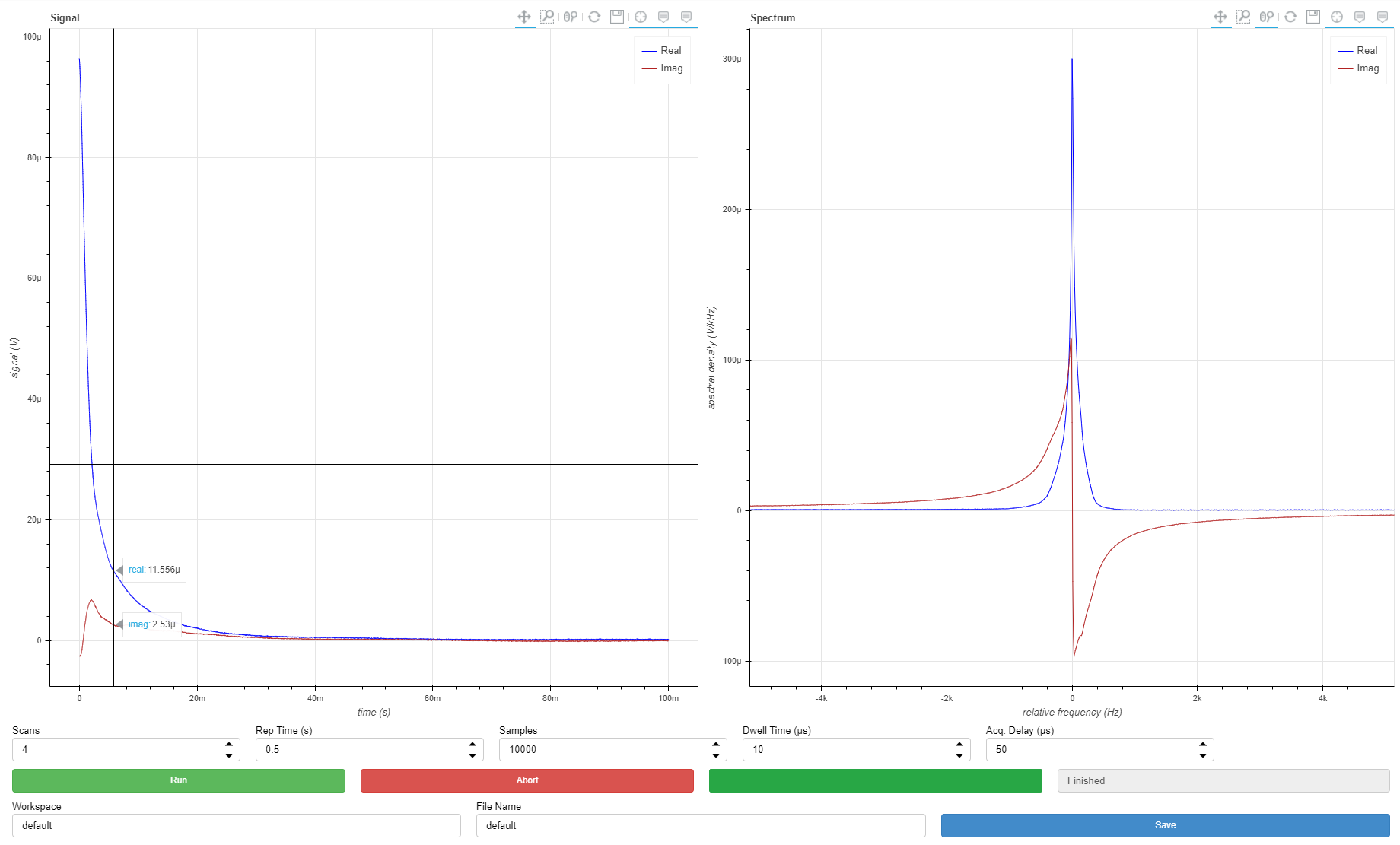The image size is (1400, 845).
Task: Reset the Signal plot view
Action: click(594, 17)
